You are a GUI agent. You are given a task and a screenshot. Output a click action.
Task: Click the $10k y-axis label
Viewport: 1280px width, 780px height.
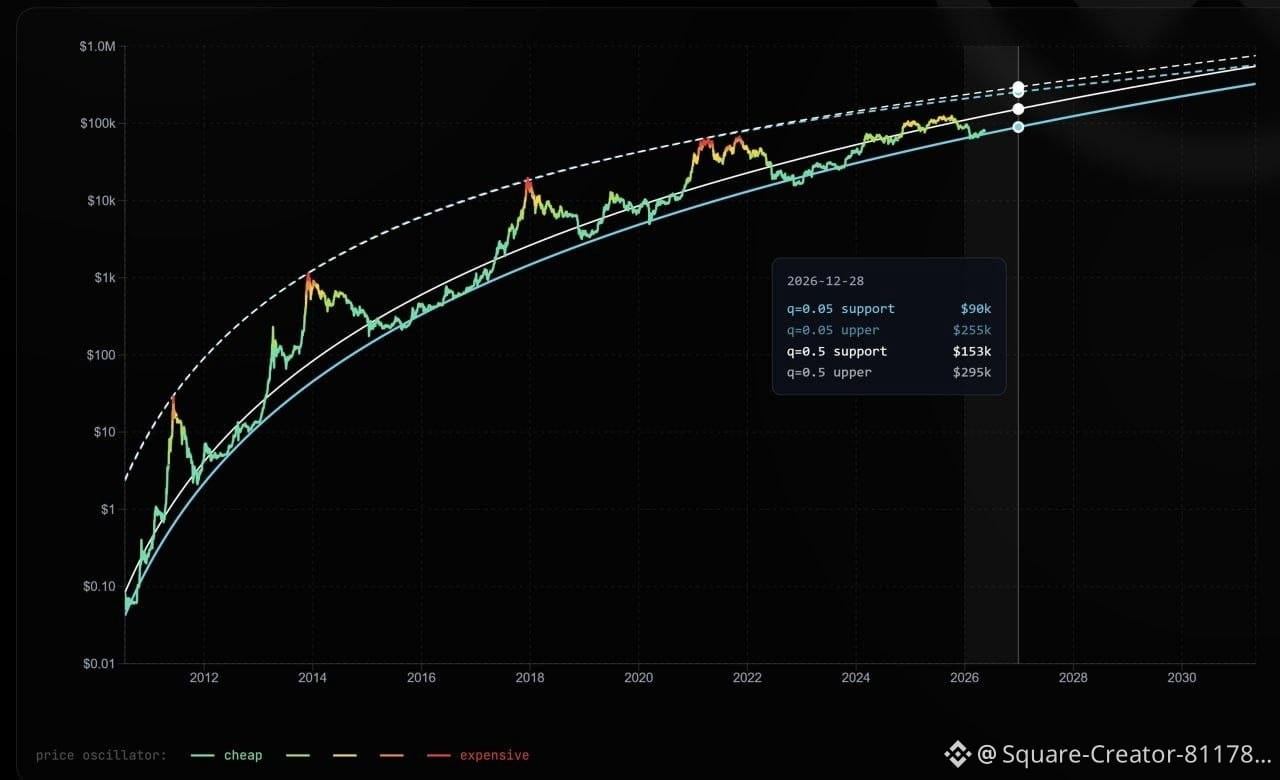[102, 201]
